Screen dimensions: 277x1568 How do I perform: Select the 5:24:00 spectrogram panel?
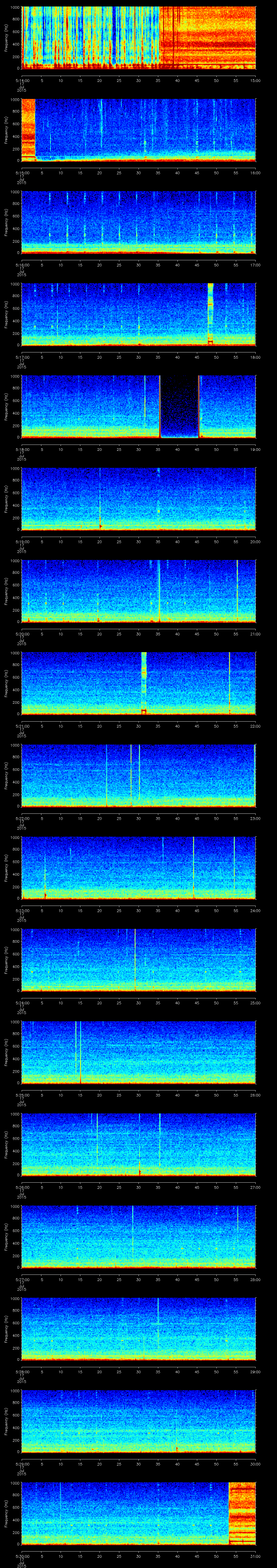tap(139, 960)
